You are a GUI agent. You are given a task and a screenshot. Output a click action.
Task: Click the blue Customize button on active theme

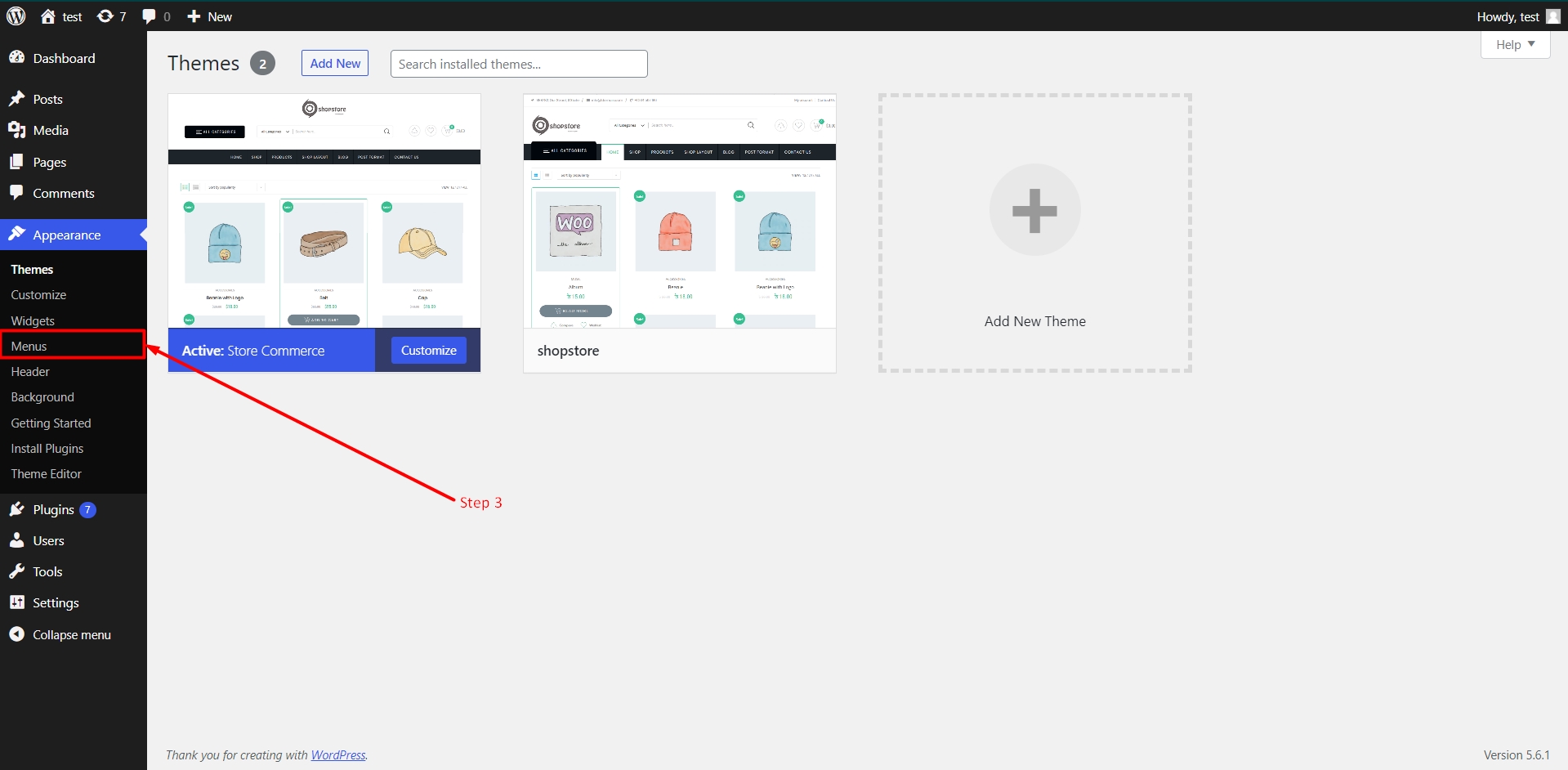click(x=428, y=350)
